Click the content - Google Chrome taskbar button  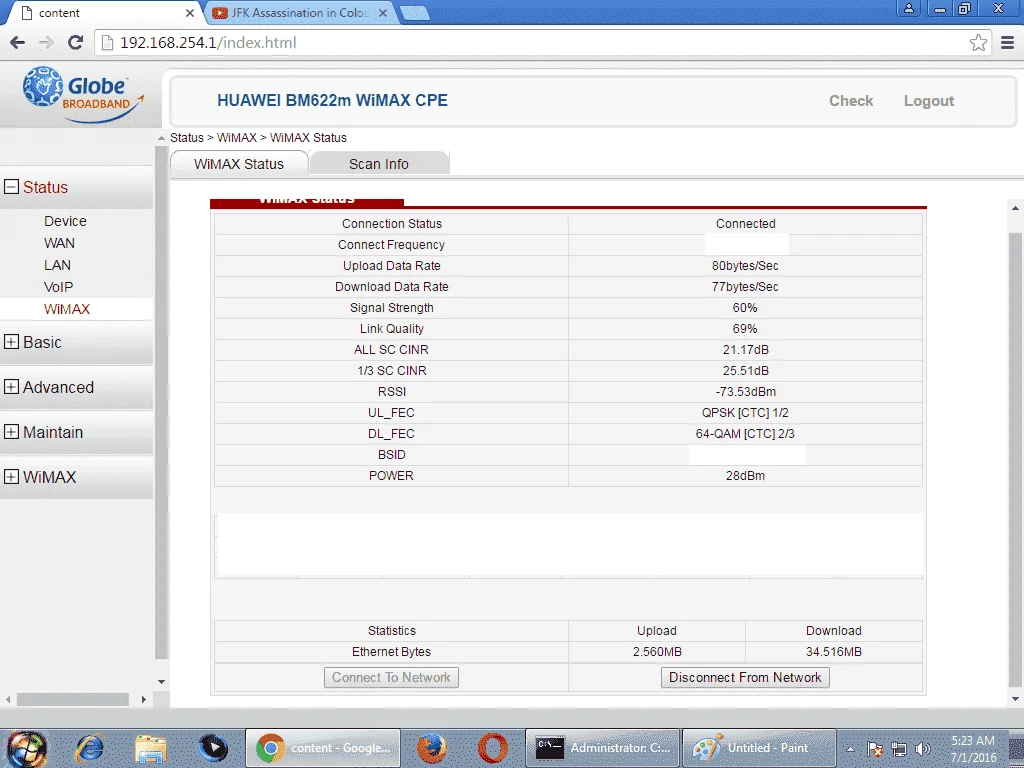[323, 748]
